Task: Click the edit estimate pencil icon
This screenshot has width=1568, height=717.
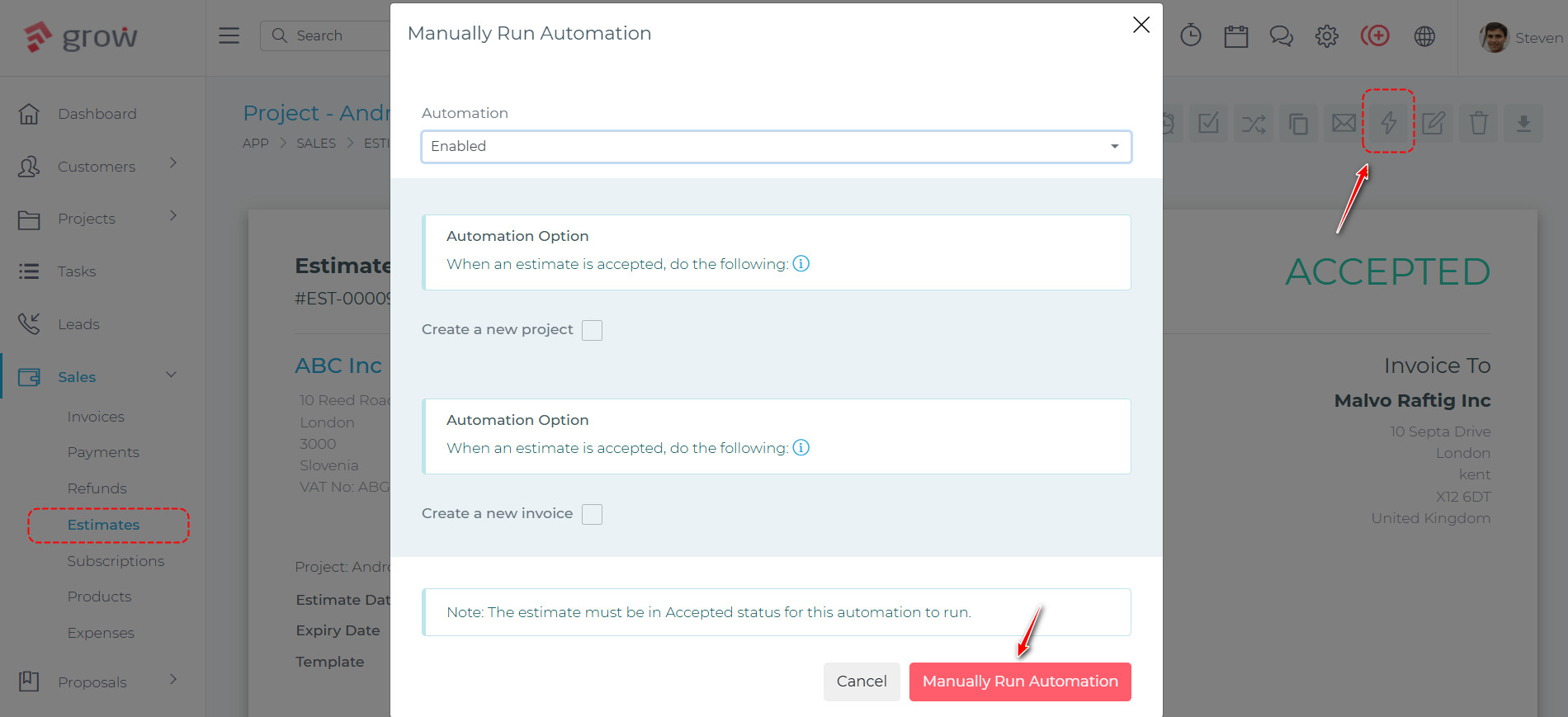Action: [1433, 124]
